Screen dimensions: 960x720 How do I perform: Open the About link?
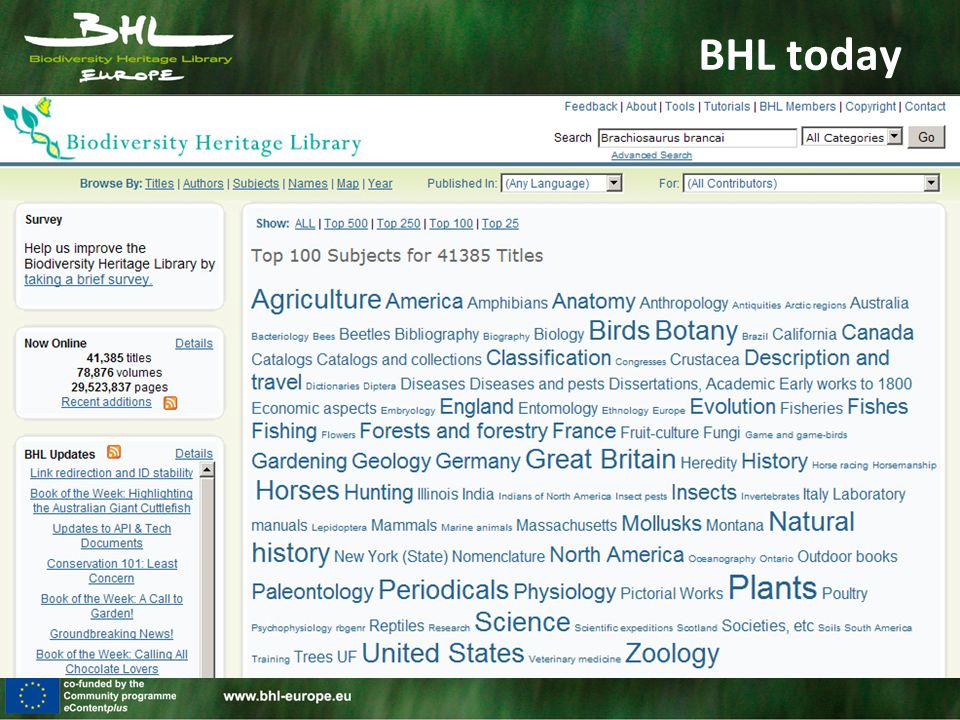(641, 107)
